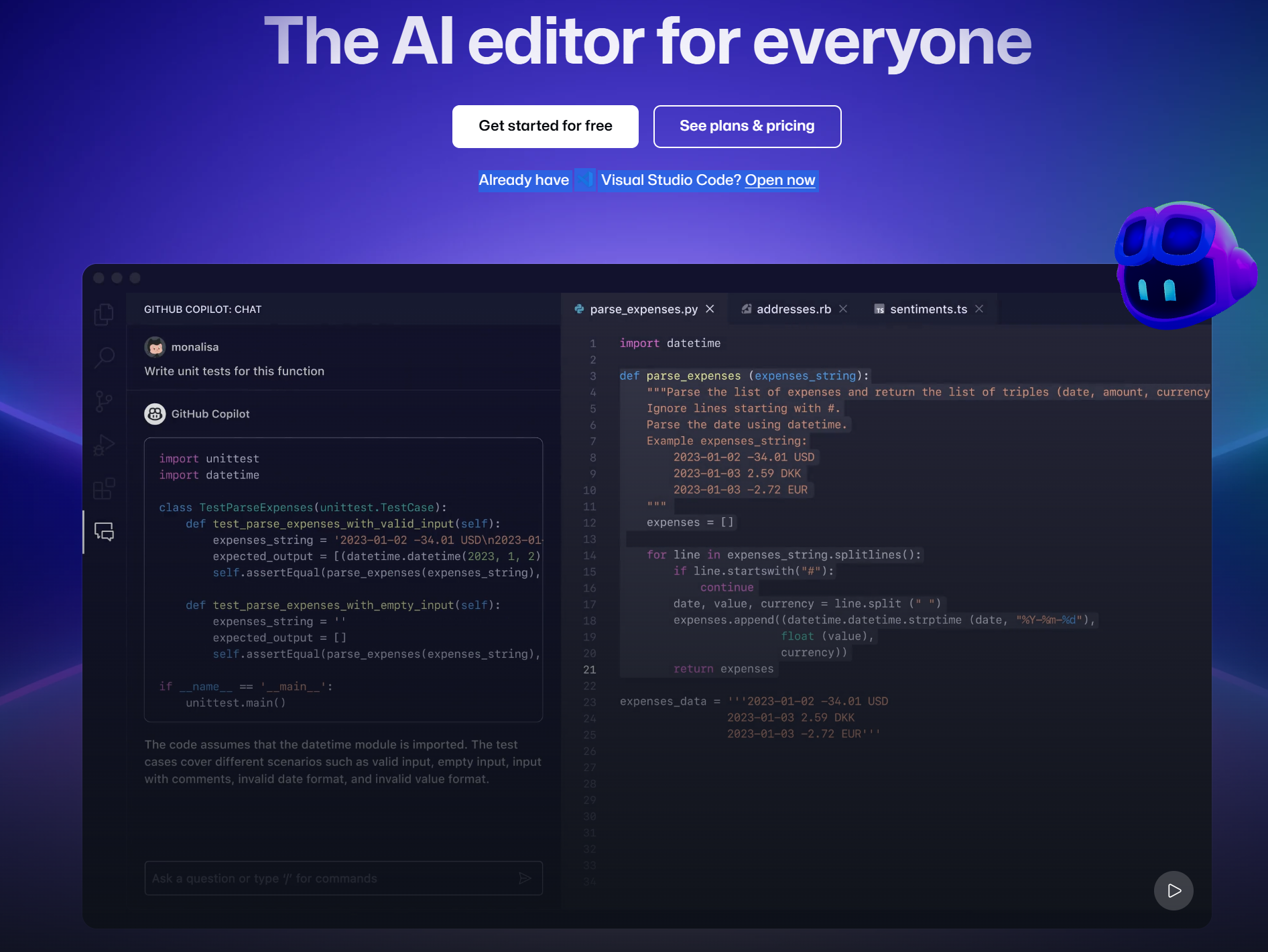Click 'expenses = []' on line 12
The image size is (1268, 952).
coord(690,523)
